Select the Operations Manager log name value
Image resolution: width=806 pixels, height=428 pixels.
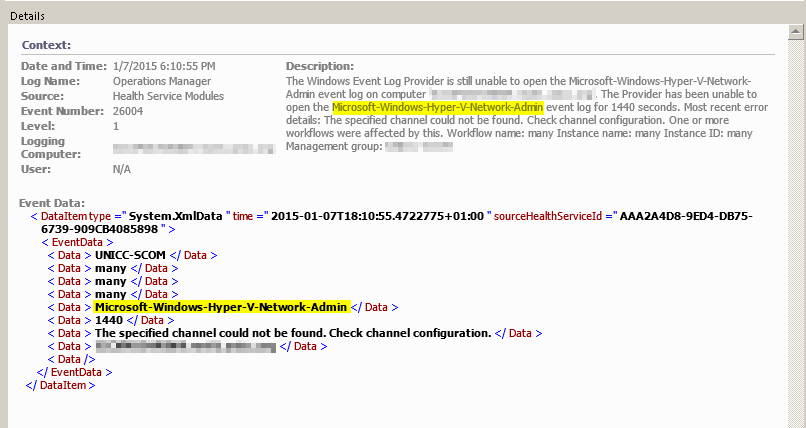162,81
